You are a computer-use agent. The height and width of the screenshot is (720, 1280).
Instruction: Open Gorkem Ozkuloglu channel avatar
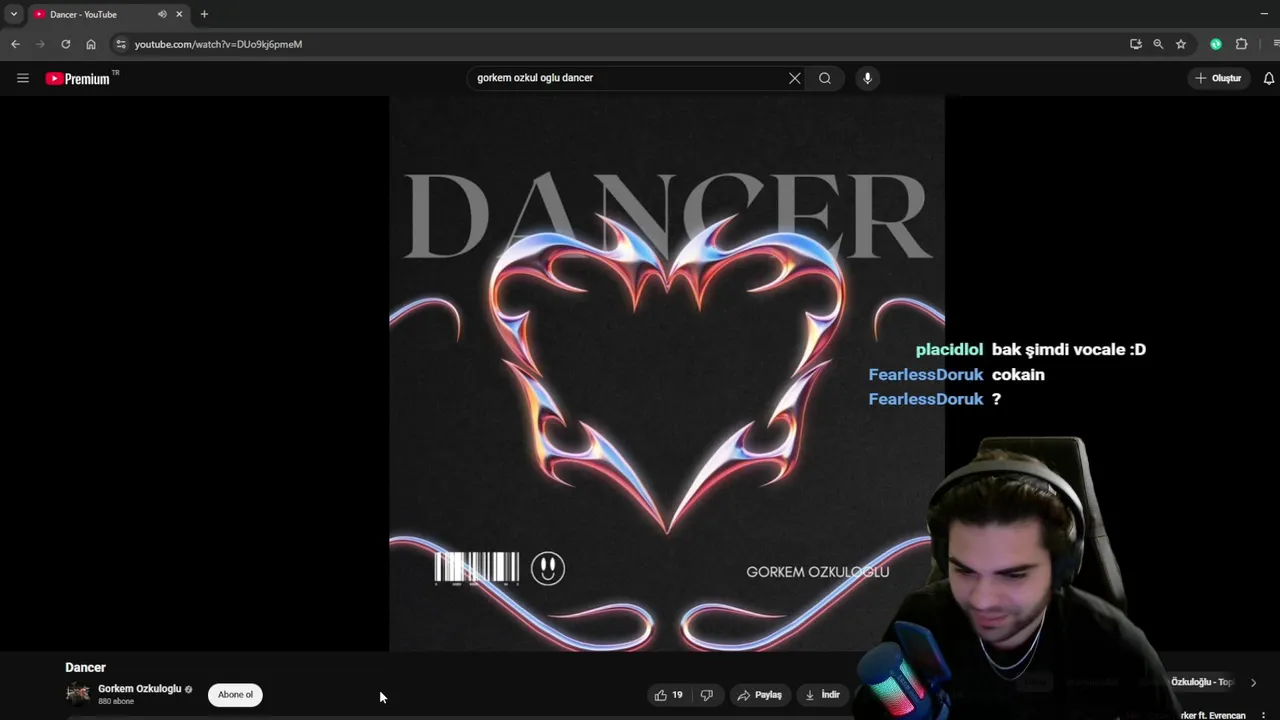77,694
